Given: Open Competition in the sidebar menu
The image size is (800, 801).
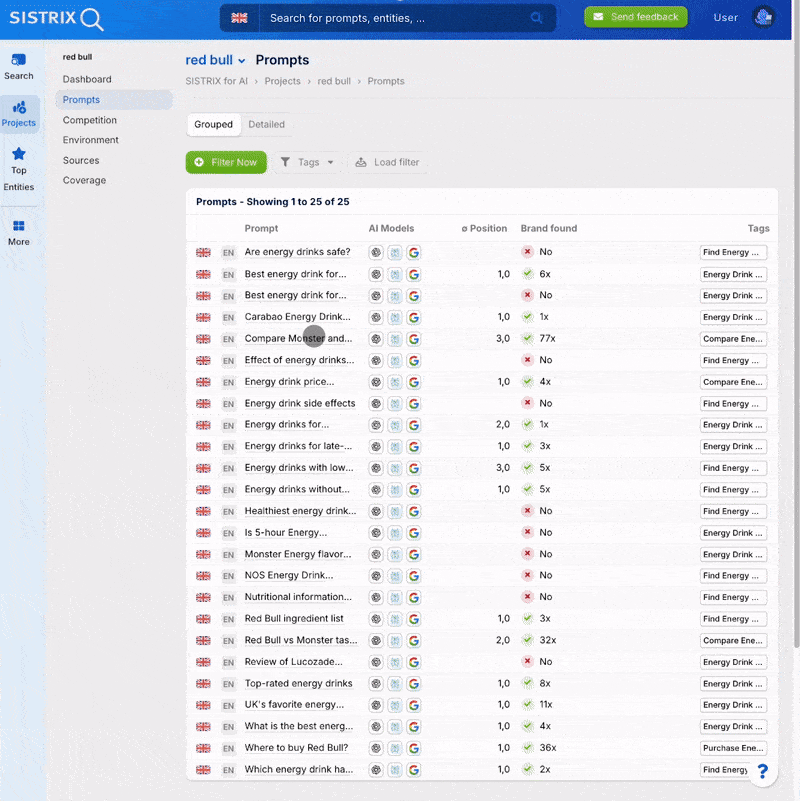Looking at the screenshot, I should click(90, 120).
